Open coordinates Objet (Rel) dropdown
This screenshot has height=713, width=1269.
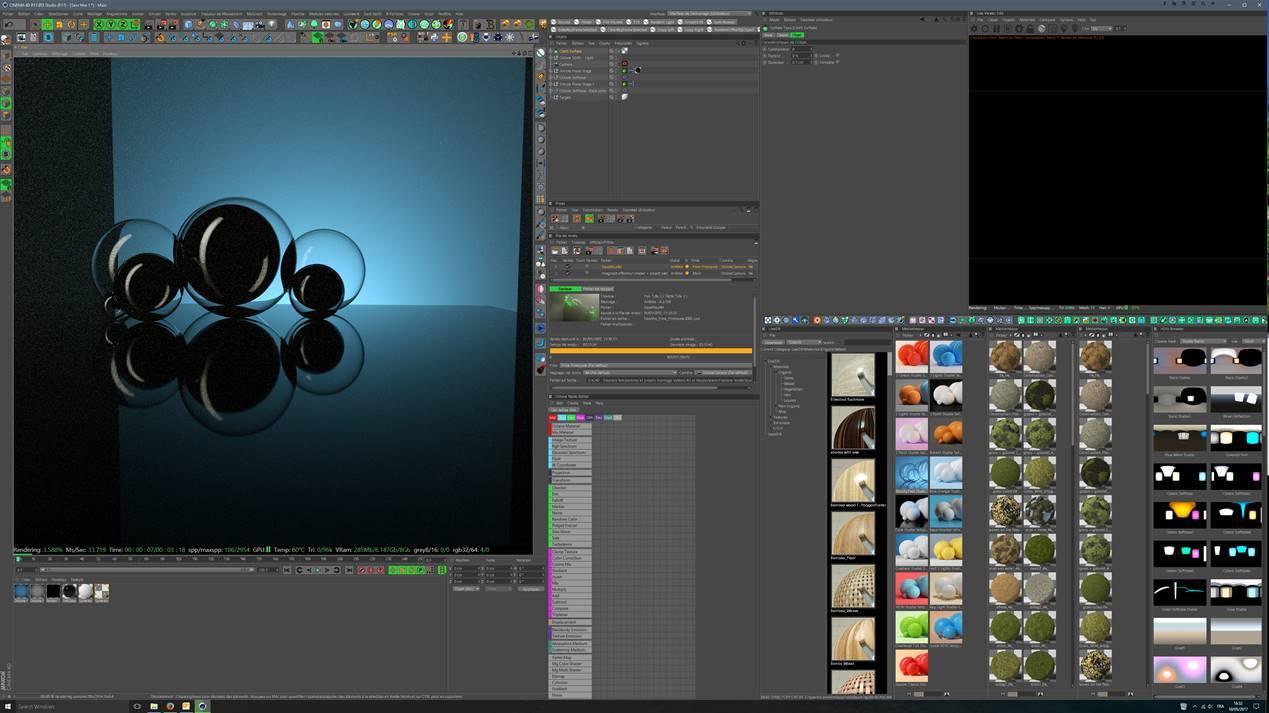pyautogui.click(x=466, y=589)
